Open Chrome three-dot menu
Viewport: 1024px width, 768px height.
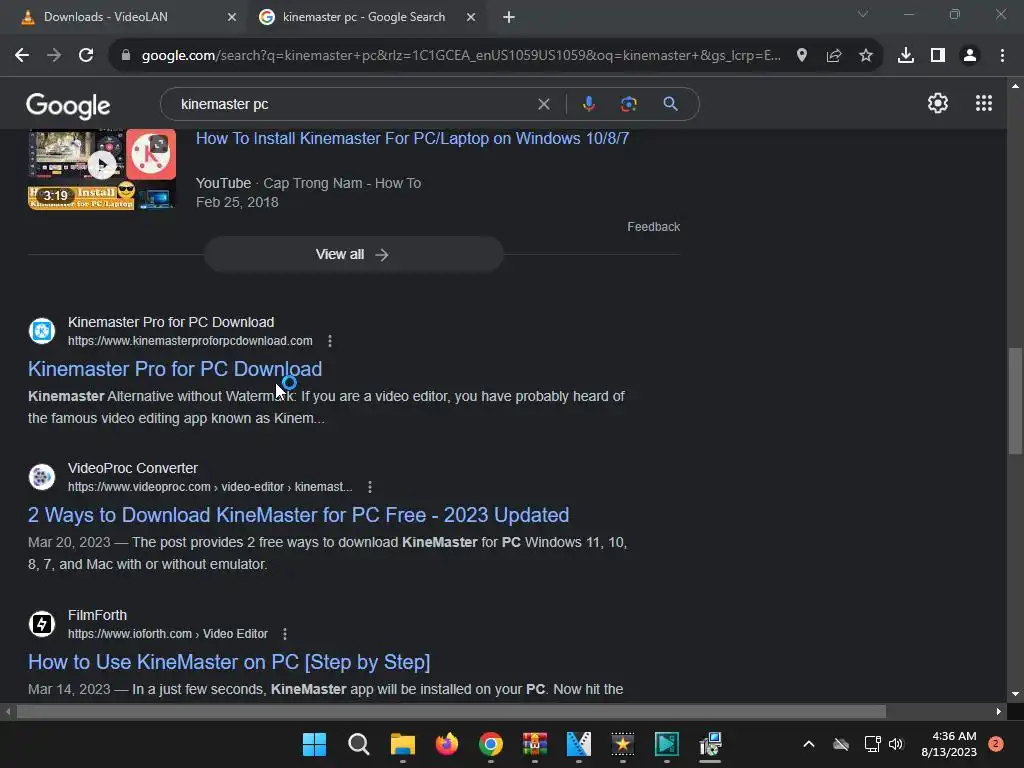[1002, 56]
